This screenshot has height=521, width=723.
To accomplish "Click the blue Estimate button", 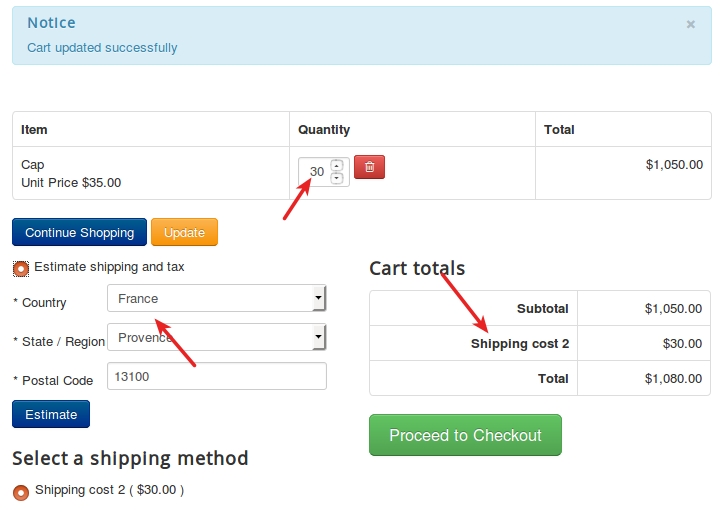I will [x=51, y=414].
